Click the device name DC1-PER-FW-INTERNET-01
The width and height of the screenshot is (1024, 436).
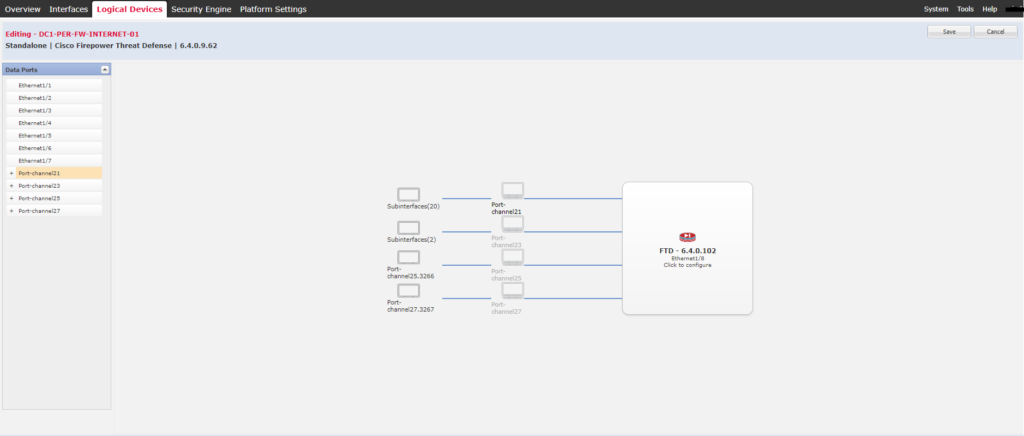89,34
